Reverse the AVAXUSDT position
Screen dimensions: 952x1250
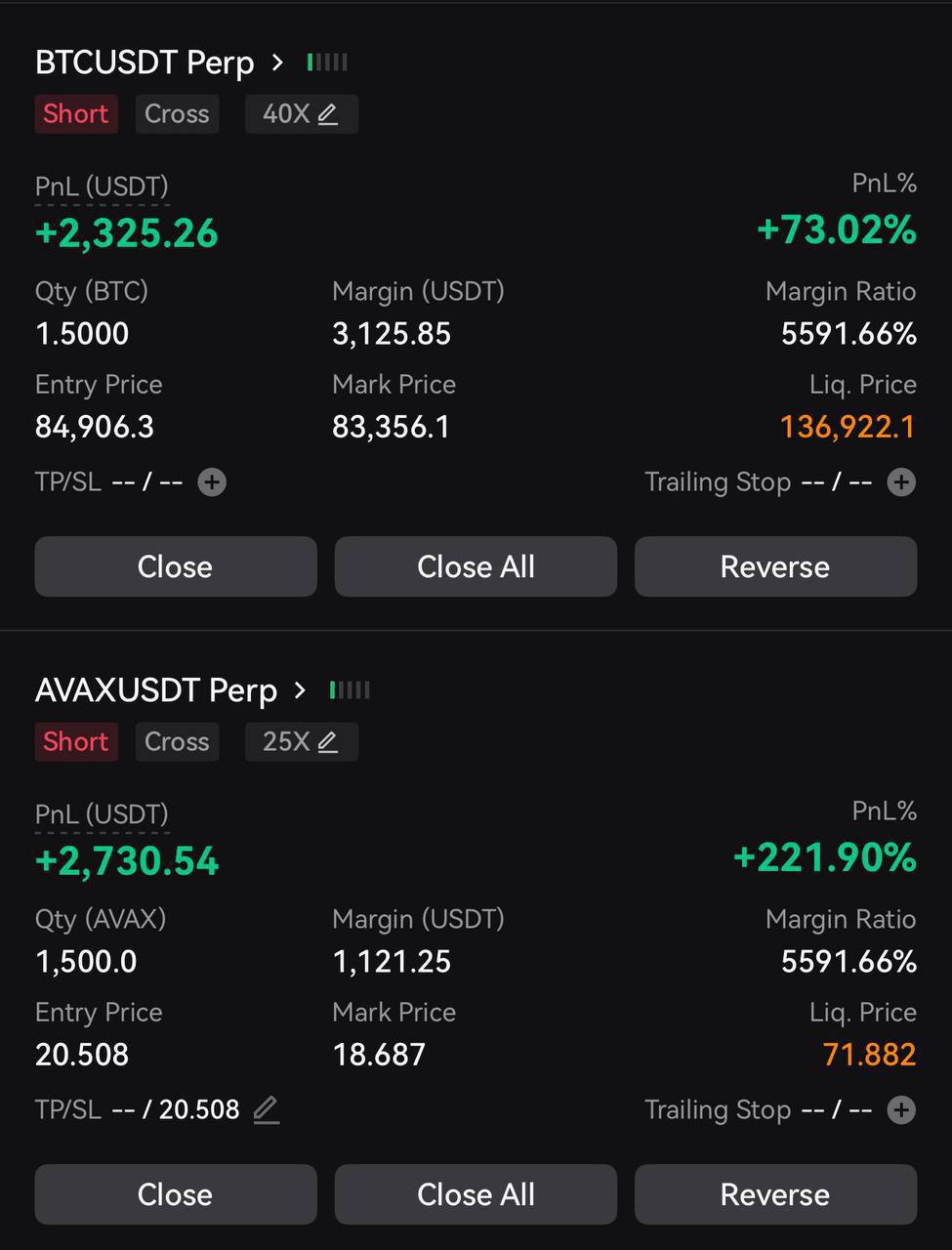[x=775, y=1194]
